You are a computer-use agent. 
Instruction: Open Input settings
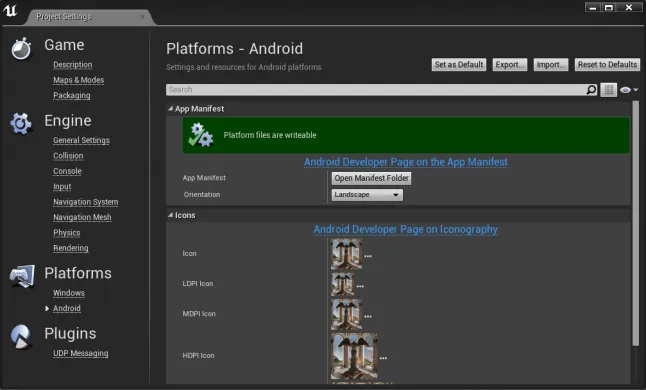pos(62,187)
